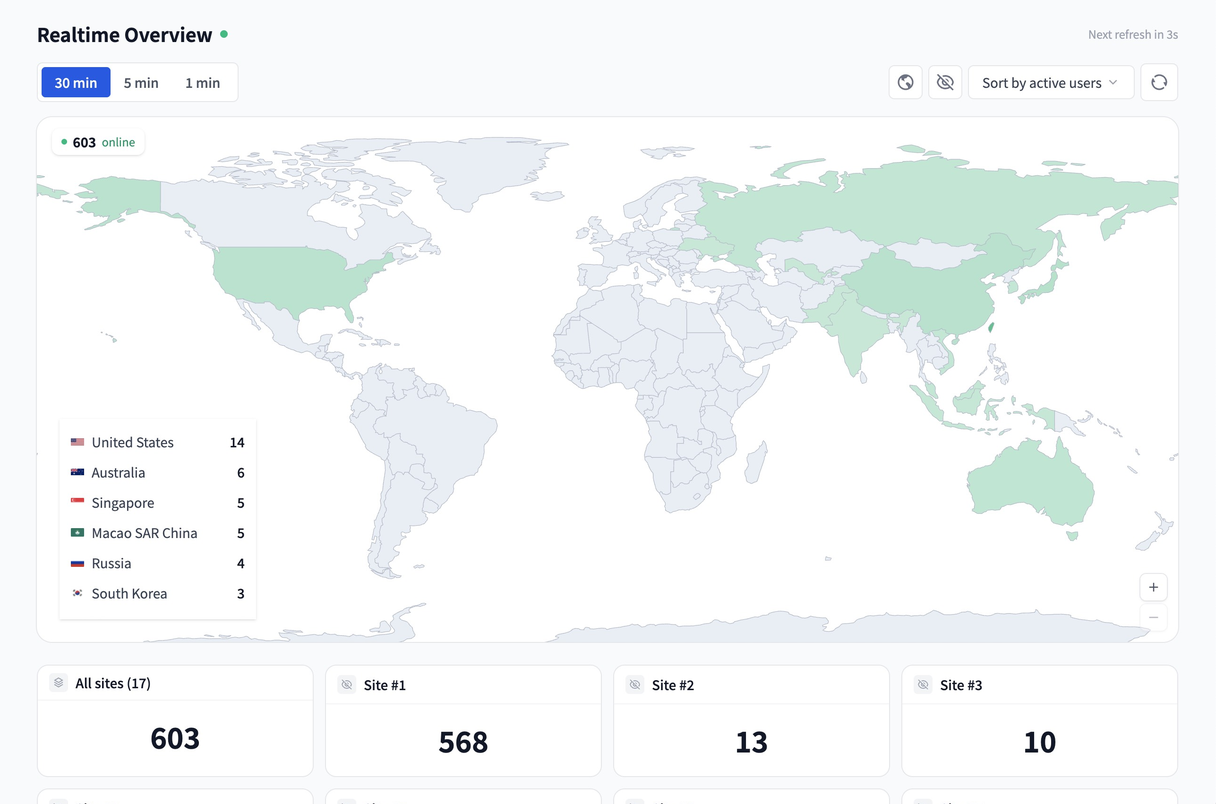Select South Korea row in country list
Viewport: 1216px width, 804px height.
coord(158,593)
